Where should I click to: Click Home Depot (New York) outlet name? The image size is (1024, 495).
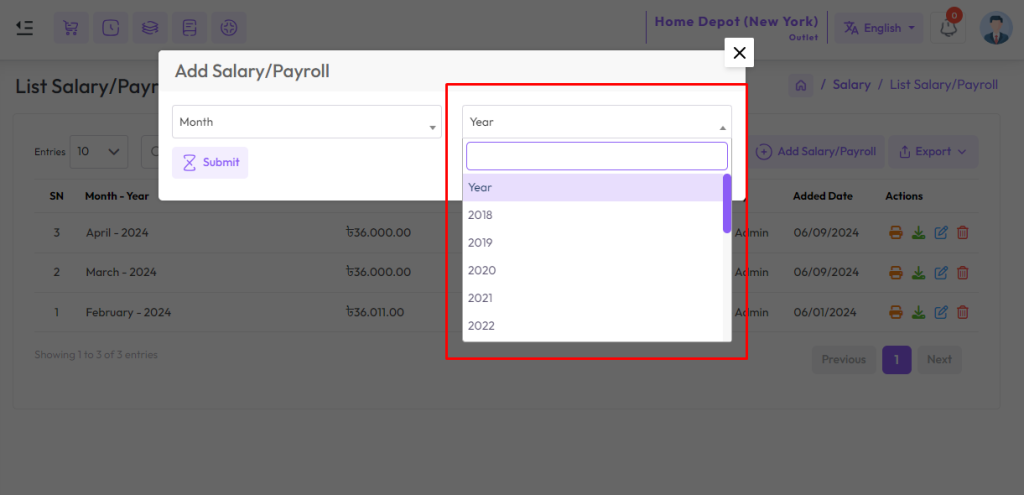736,22
